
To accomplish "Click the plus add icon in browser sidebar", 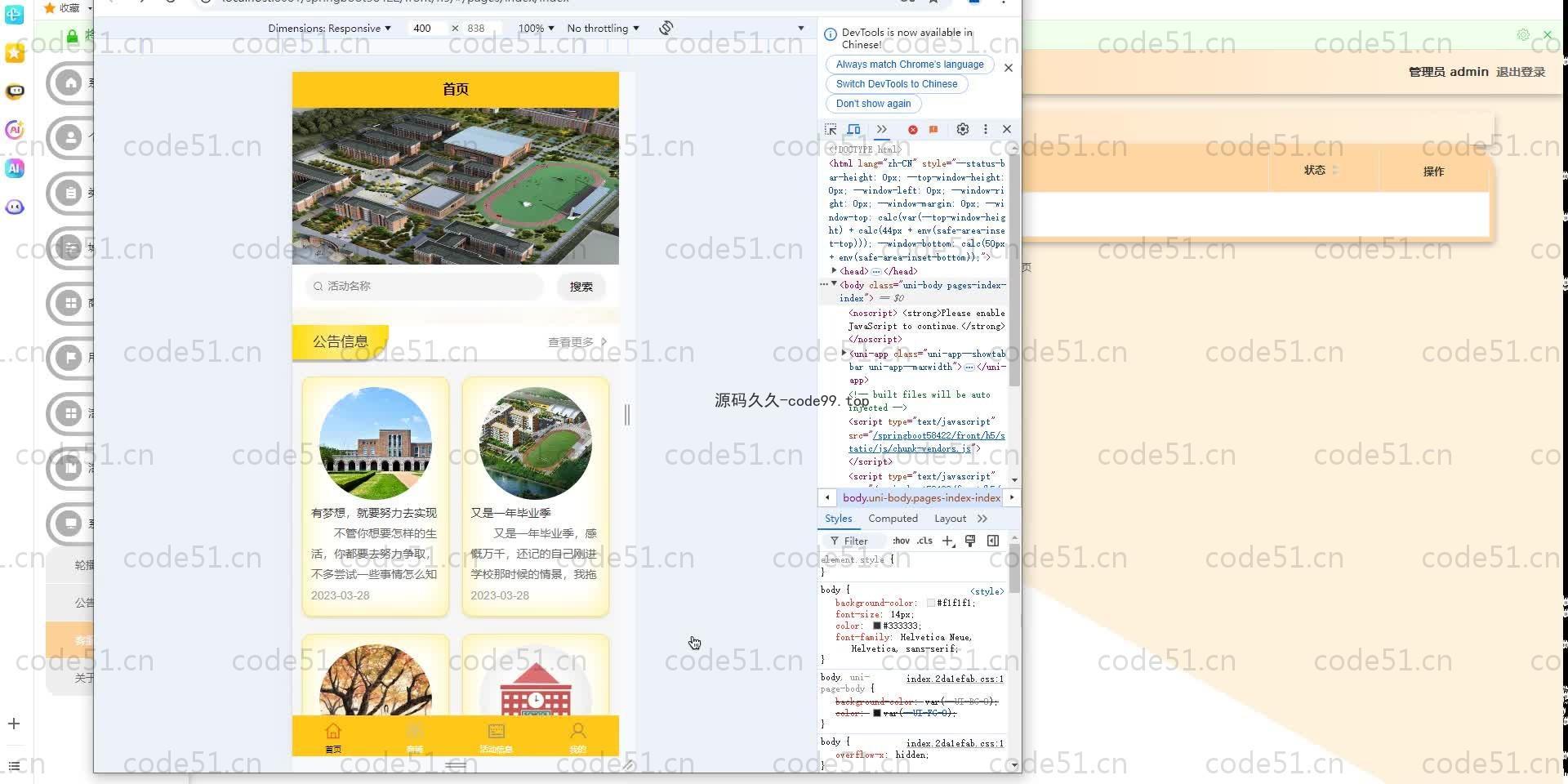I will coord(14,724).
